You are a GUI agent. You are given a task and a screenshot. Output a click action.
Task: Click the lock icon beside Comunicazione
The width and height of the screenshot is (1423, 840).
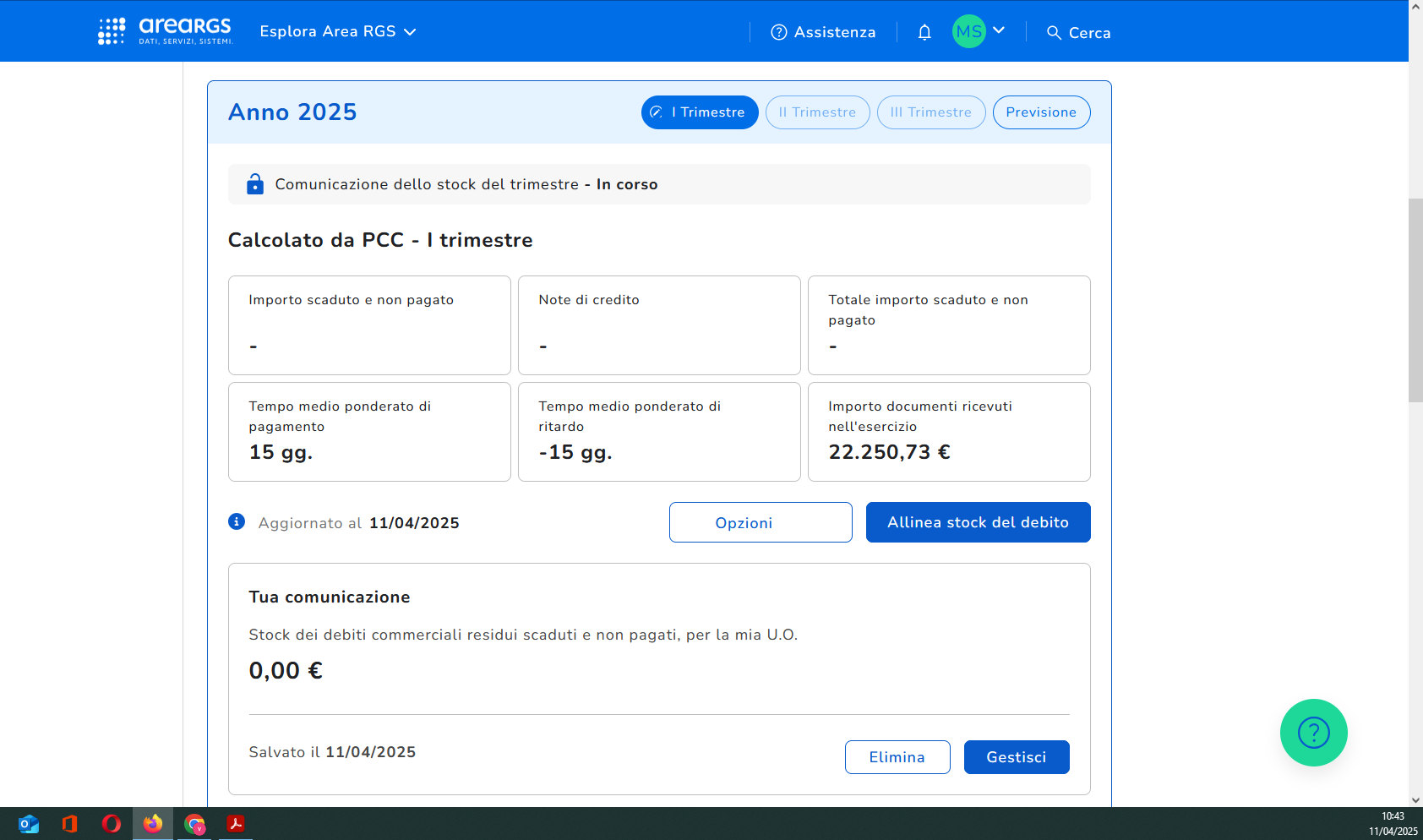[254, 184]
